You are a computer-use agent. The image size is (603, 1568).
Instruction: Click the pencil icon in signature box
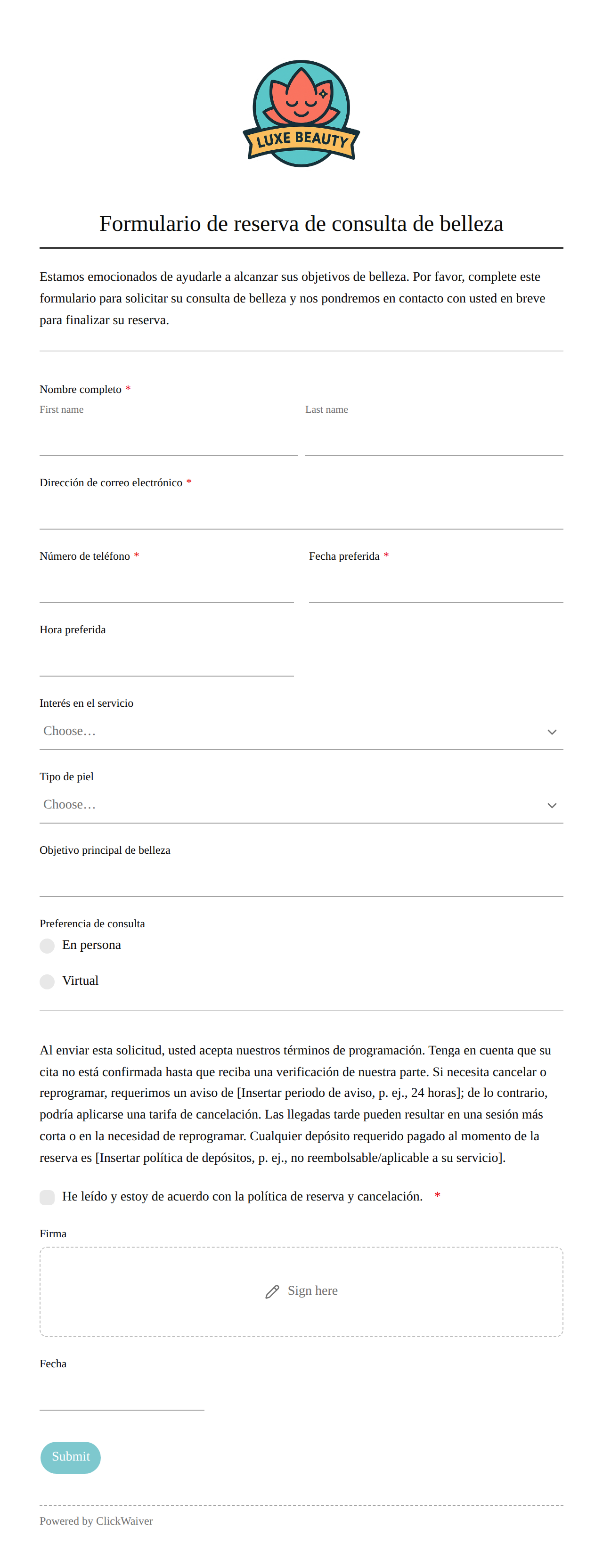point(272,1291)
